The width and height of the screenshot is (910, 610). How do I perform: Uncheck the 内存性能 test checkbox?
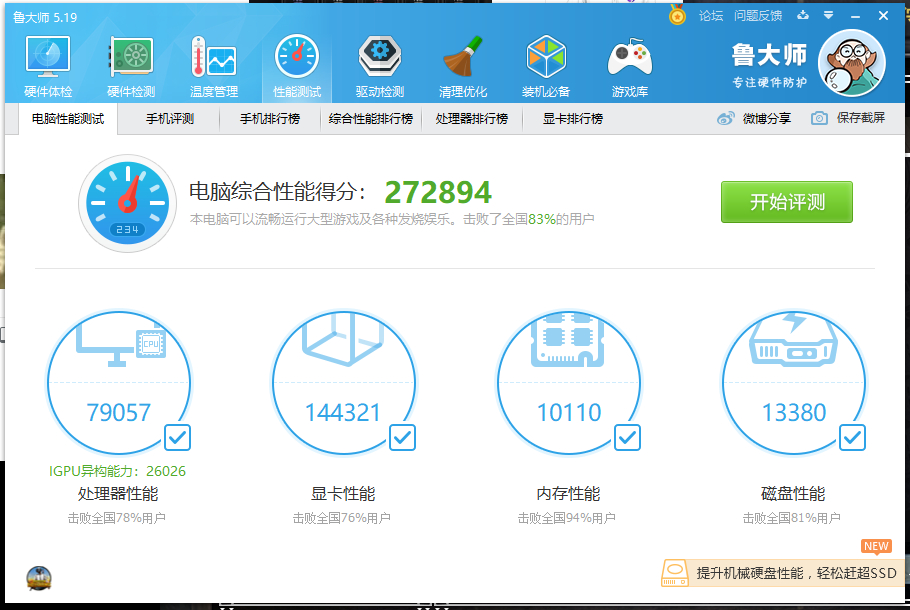coord(627,438)
